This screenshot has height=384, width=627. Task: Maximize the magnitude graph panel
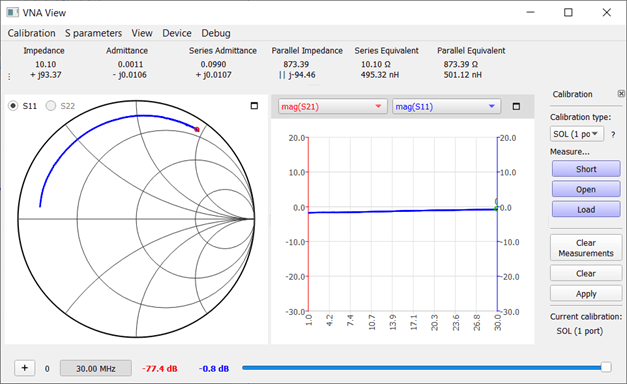(x=516, y=106)
